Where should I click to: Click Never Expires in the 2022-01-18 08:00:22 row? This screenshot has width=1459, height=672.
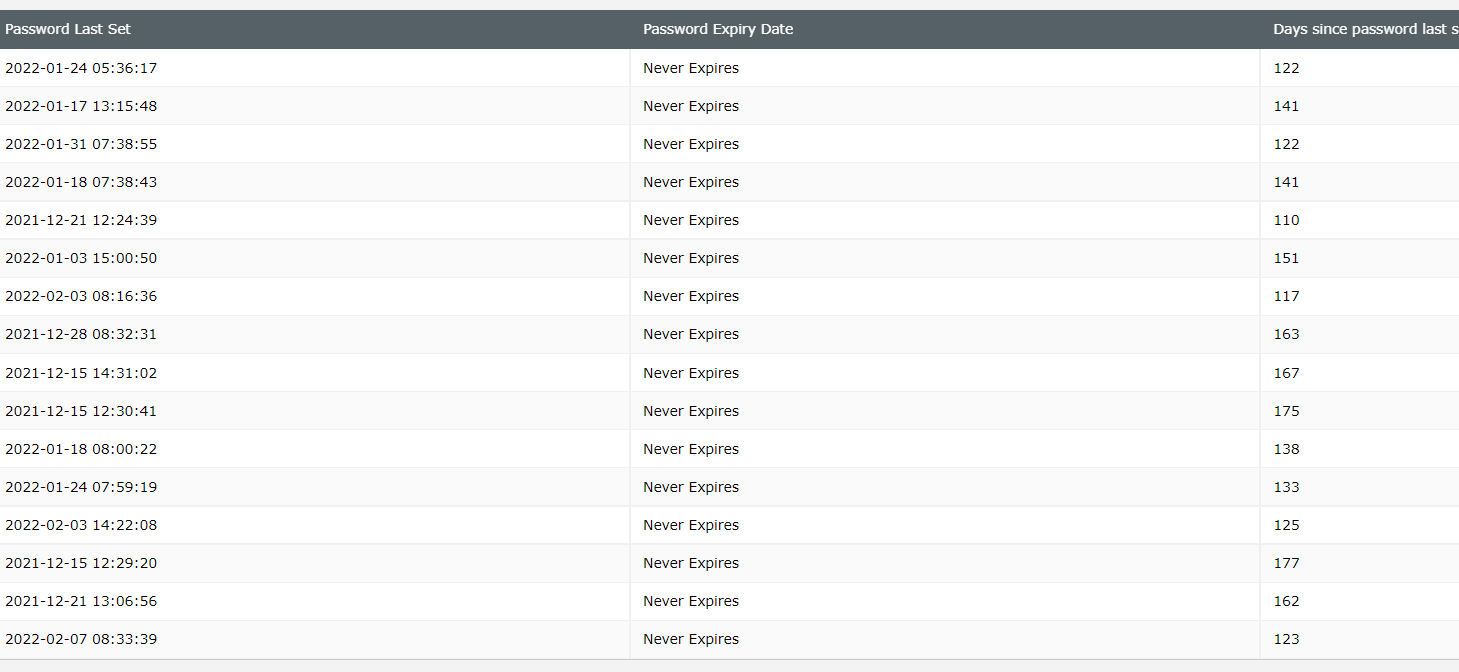691,449
